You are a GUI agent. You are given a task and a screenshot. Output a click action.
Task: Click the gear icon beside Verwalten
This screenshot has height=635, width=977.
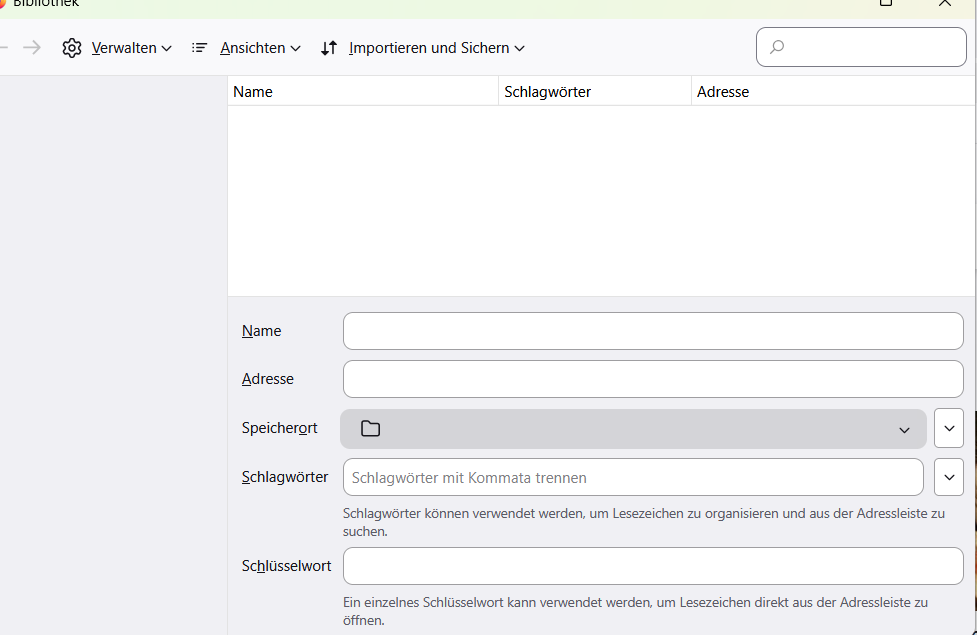(x=72, y=48)
